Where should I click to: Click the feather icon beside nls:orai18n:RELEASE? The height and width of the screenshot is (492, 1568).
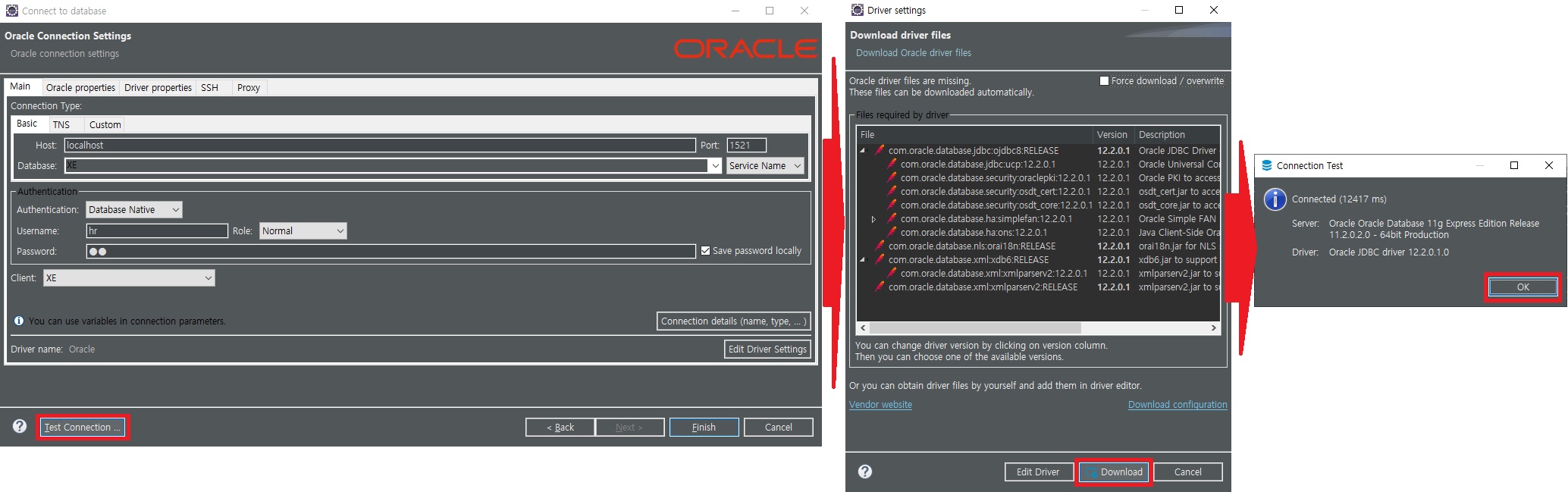[x=880, y=246]
